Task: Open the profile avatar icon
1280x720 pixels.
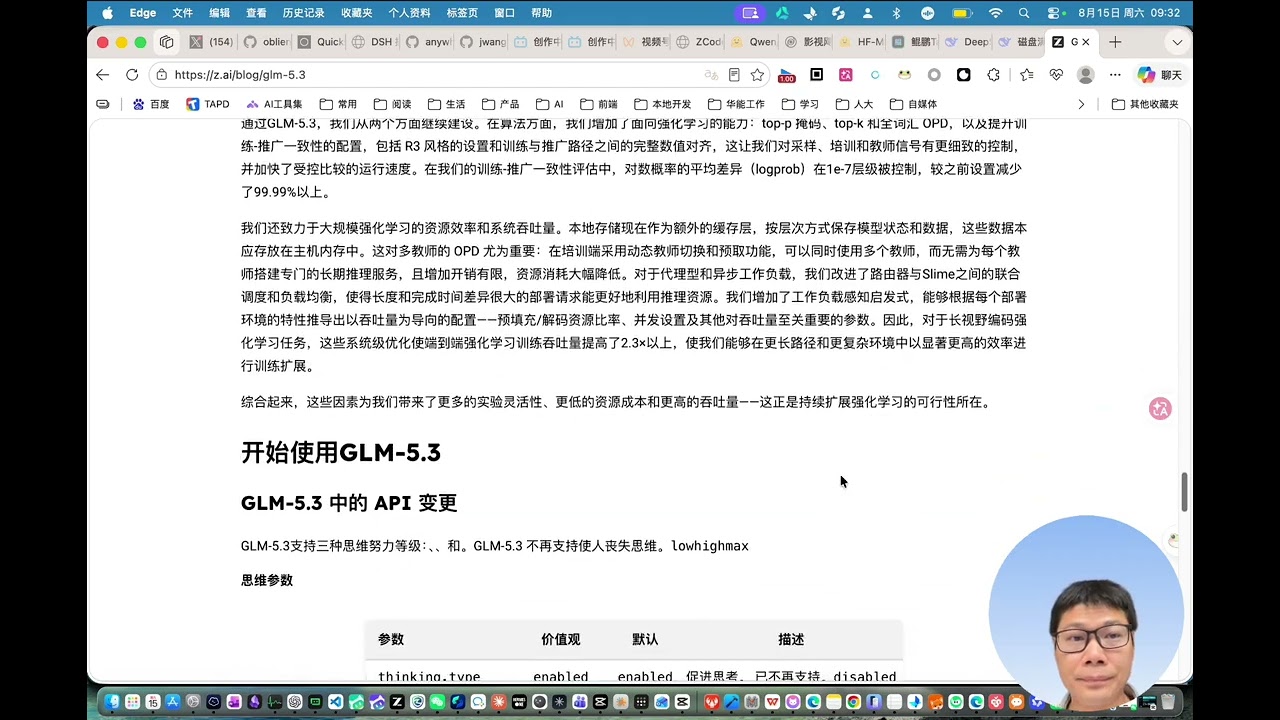Action: click(x=1085, y=75)
